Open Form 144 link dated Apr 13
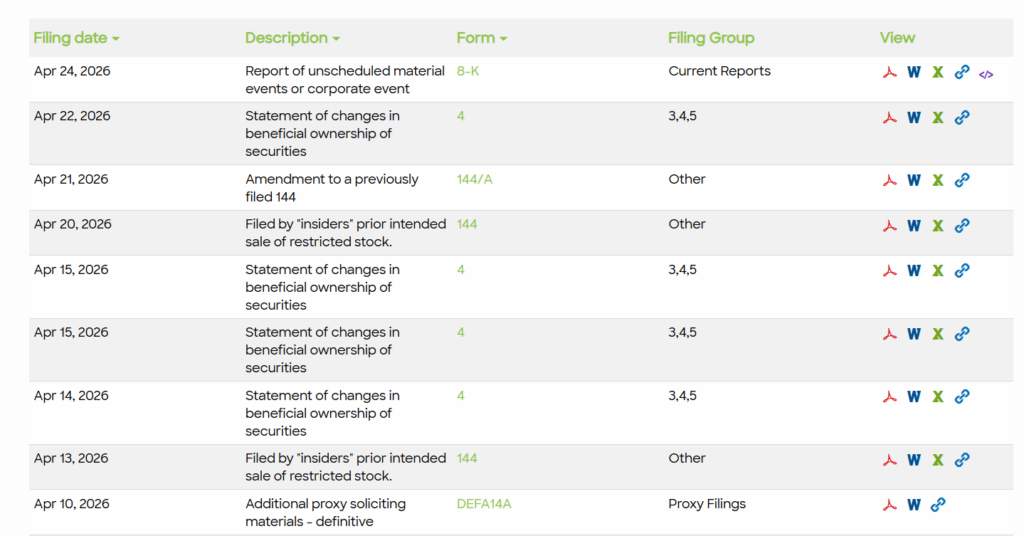This screenshot has width=1024, height=536. [467, 458]
